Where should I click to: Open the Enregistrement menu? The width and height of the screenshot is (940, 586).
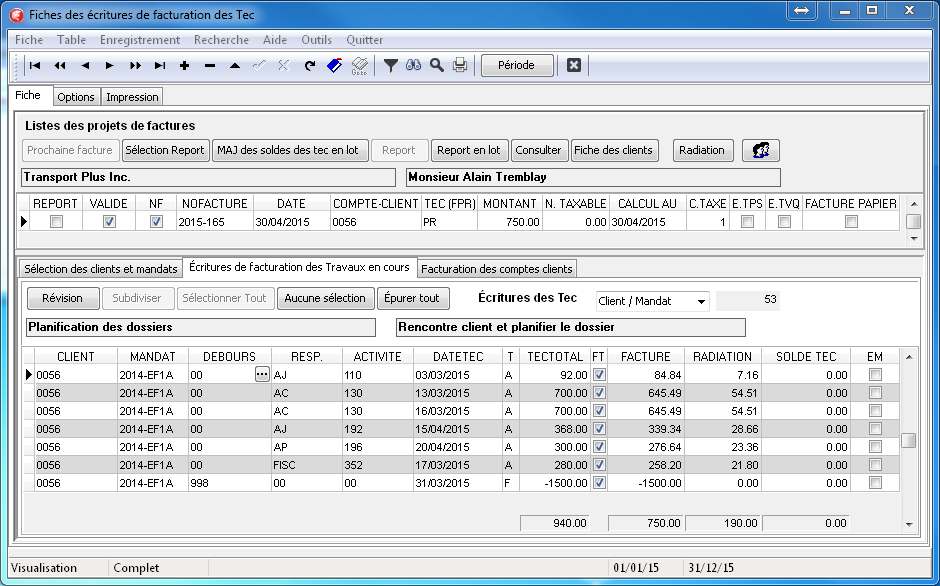click(x=140, y=40)
